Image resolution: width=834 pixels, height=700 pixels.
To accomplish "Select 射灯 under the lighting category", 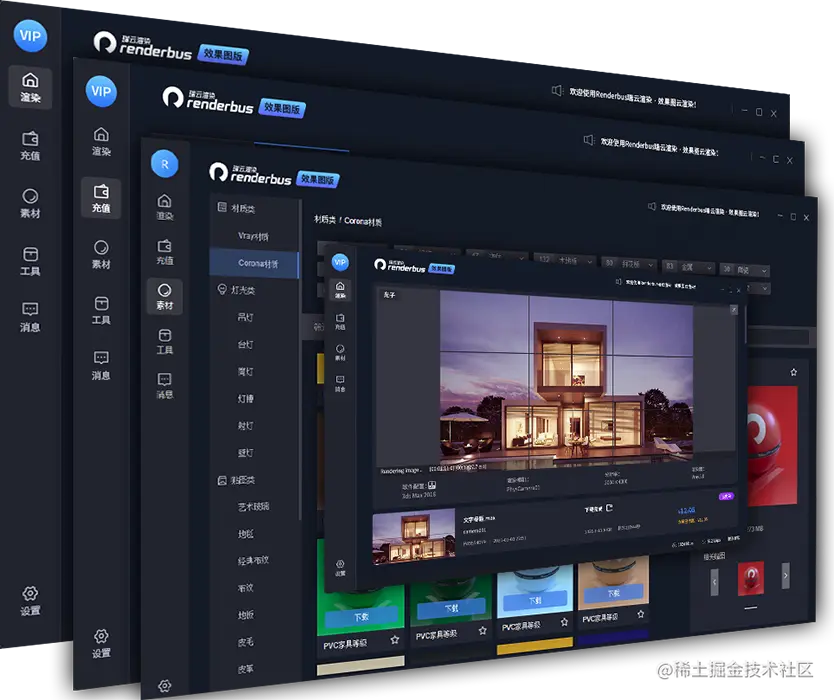I will [x=245, y=426].
